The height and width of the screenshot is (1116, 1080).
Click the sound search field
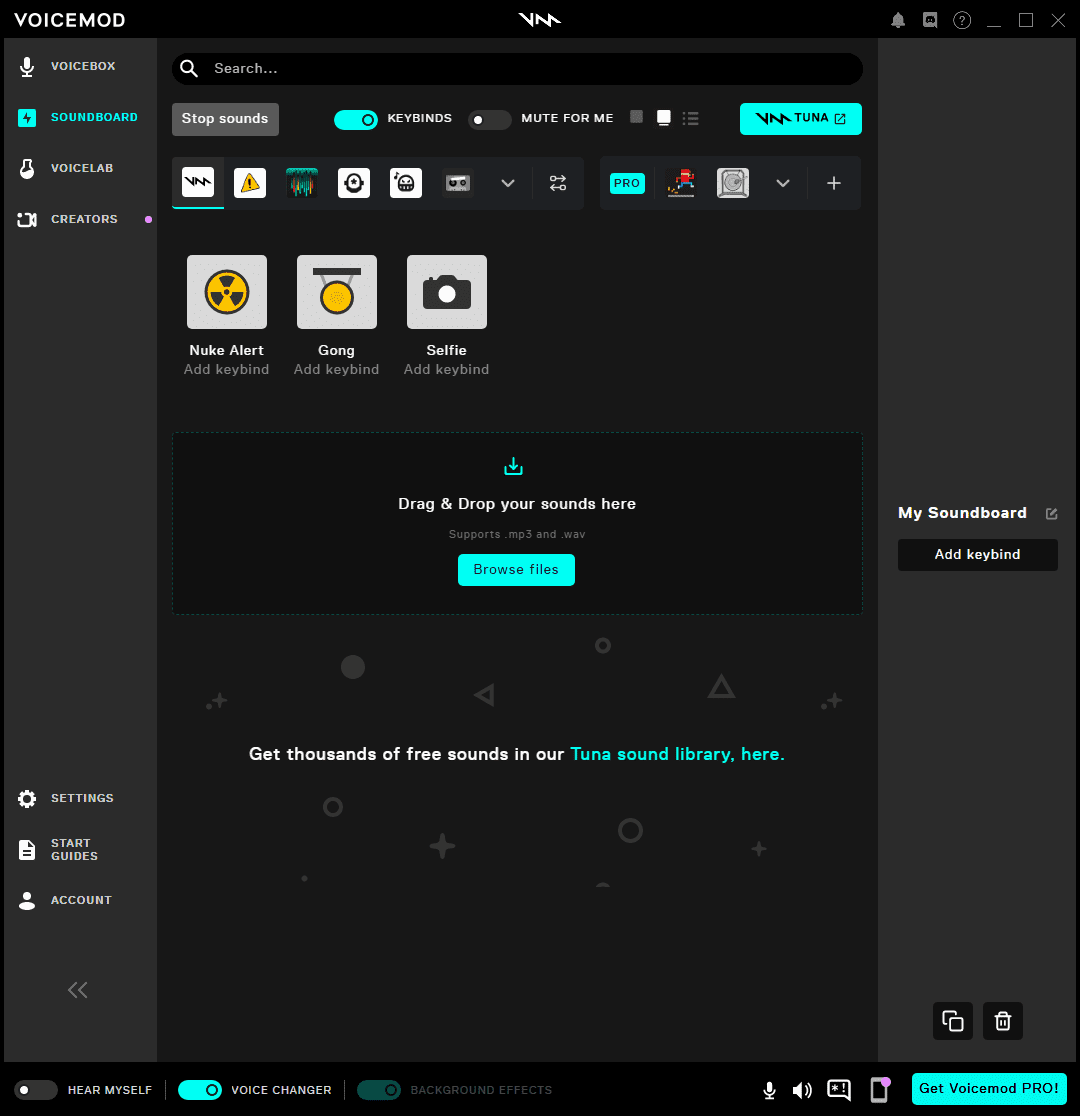(x=517, y=68)
